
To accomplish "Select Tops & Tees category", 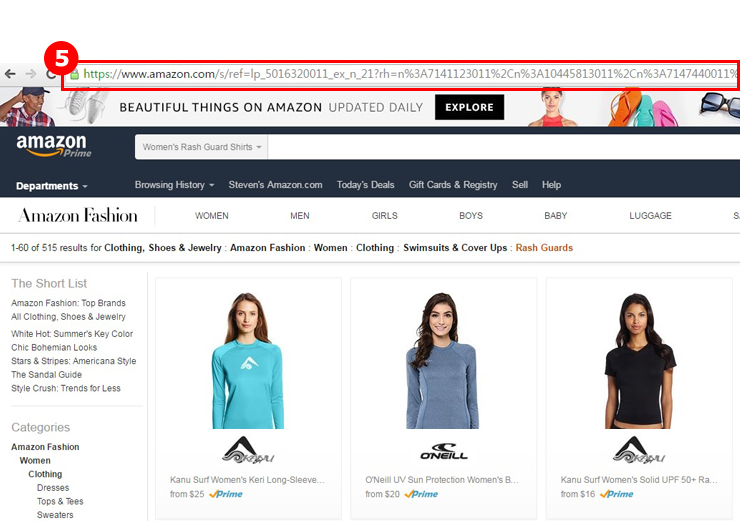I will tap(60, 502).
